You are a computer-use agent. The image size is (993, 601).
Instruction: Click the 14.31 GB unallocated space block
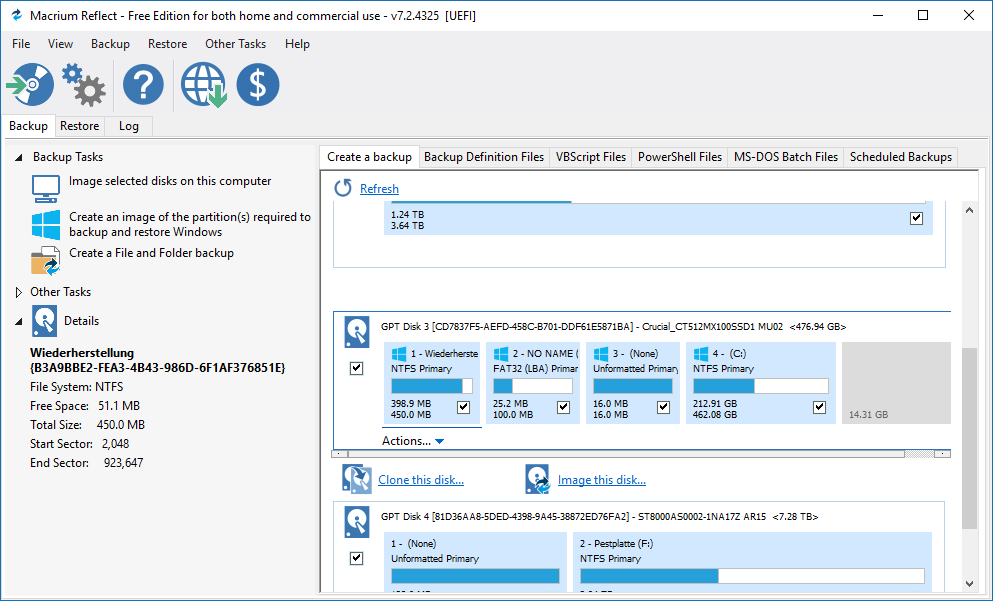point(896,383)
